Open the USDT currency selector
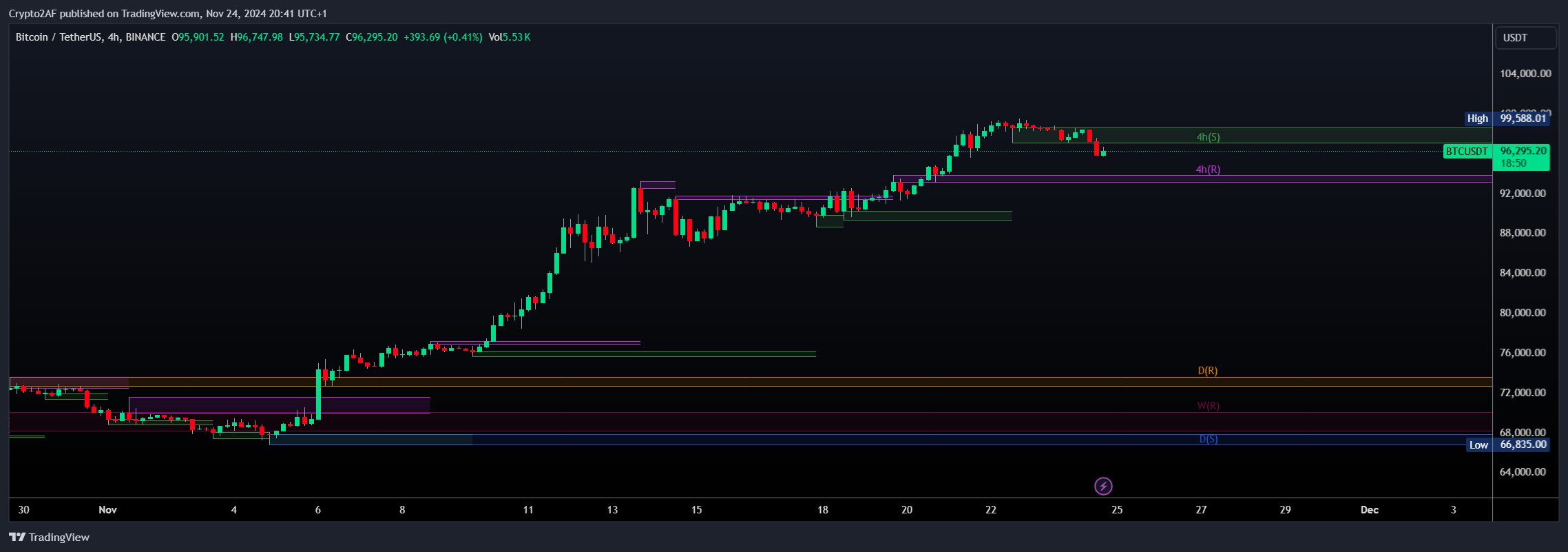The image size is (1568, 552). 1525,38
